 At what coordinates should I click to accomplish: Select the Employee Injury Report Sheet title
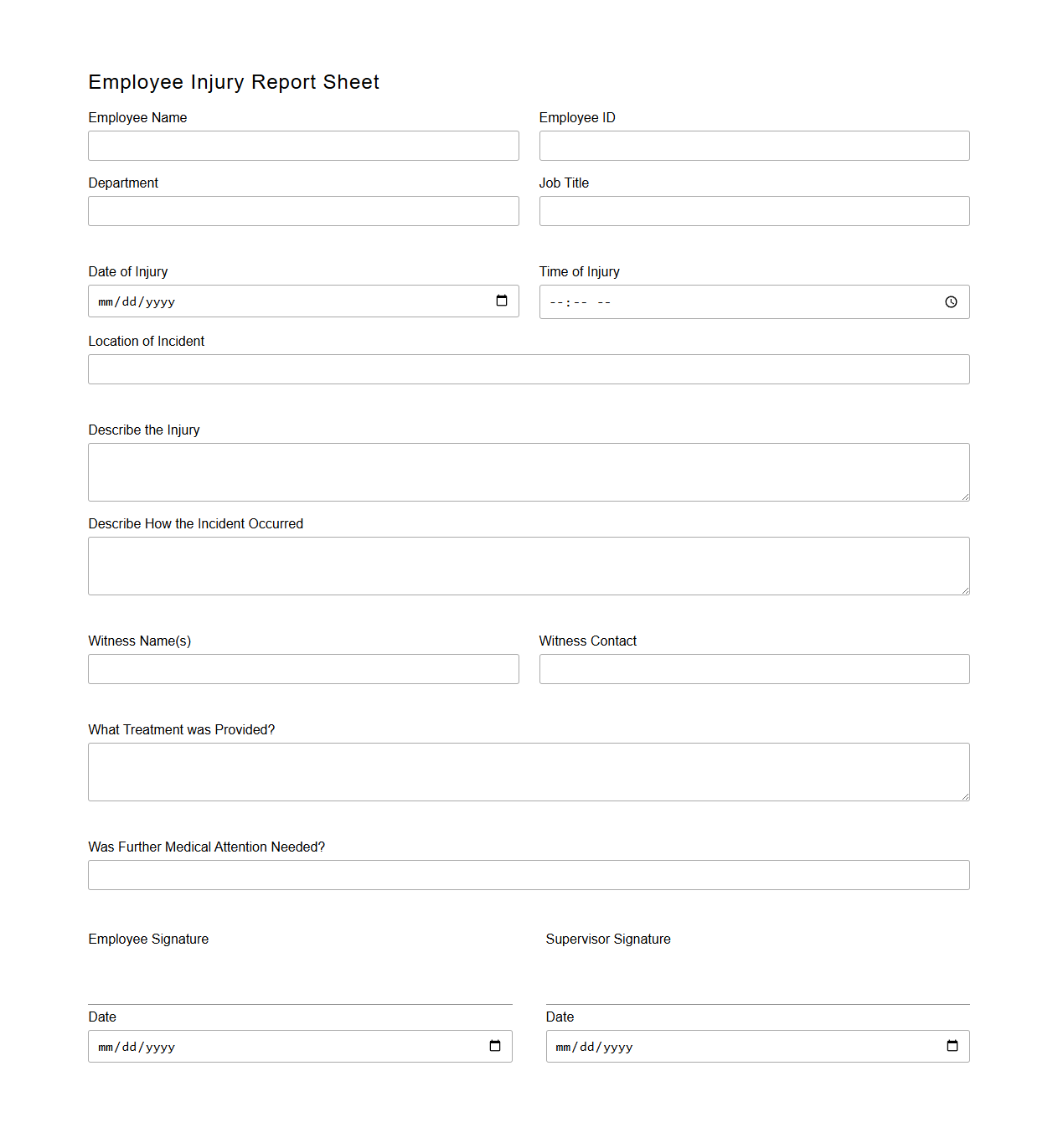234,81
